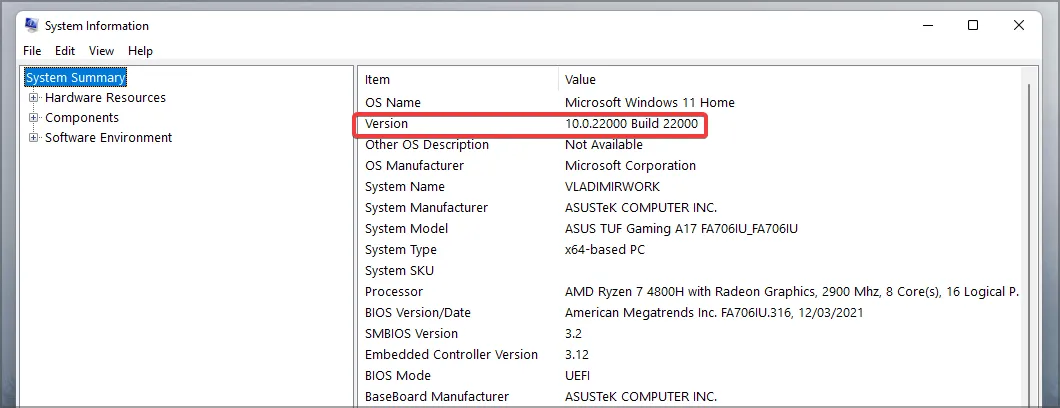Image resolution: width=1060 pixels, height=408 pixels.
Task: Click the System Information app icon in title bar
Action: [x=30, y=26]
